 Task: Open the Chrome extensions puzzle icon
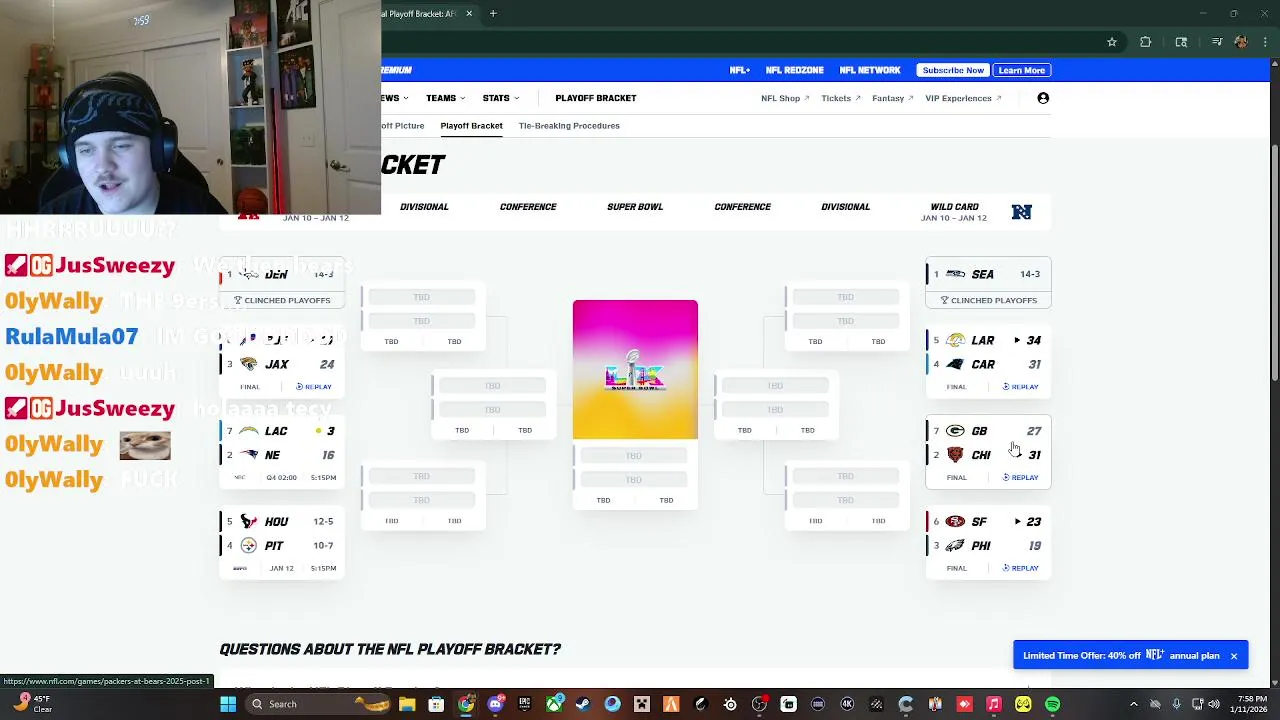[x=1146, y=42]
